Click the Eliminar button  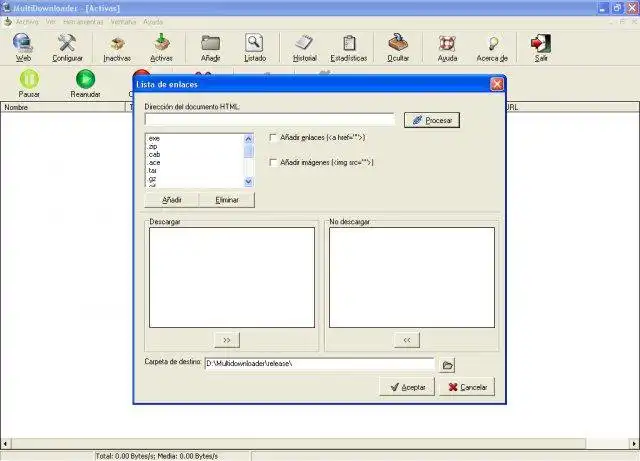(227, 200)
